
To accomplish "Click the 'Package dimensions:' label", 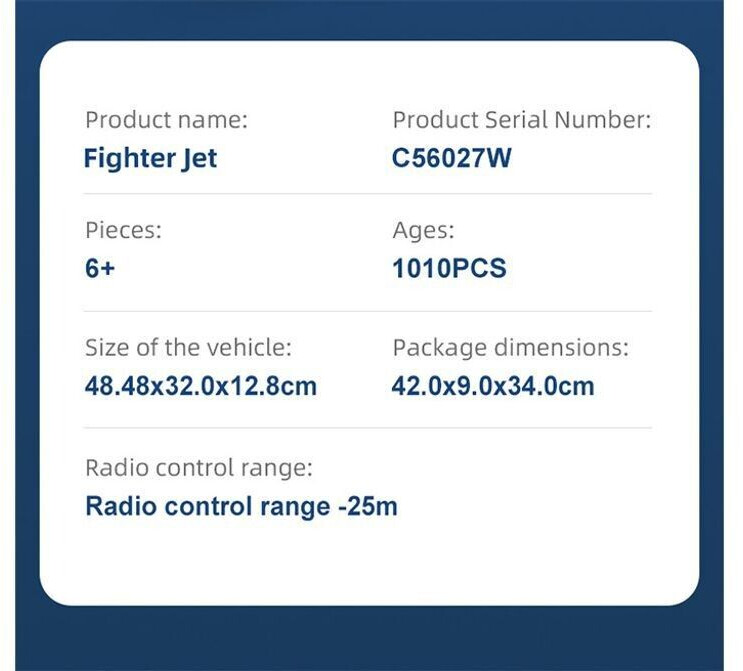I will (x=510, y=348).
